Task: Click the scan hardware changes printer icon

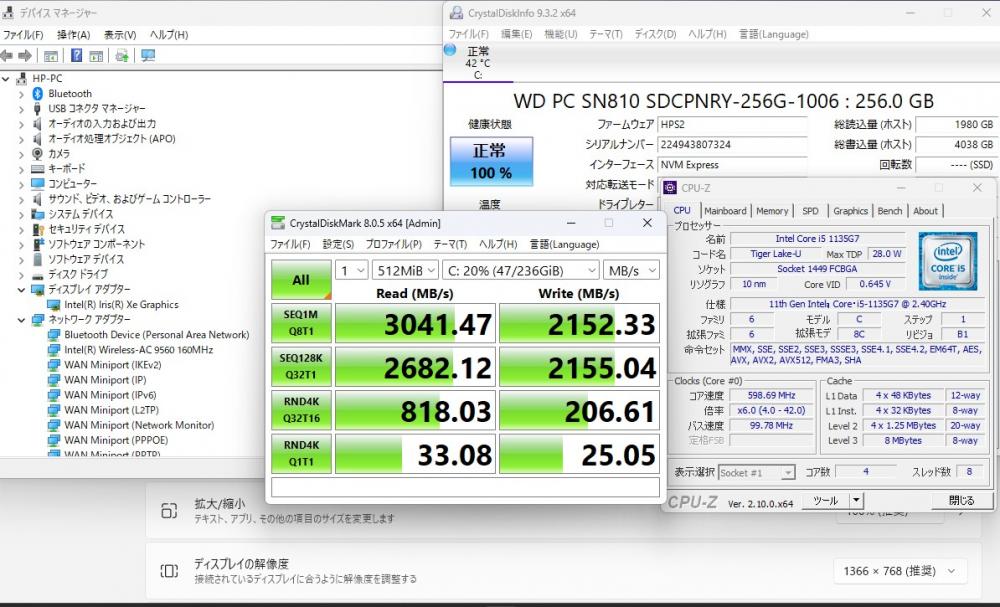Action: pos(122,55)
